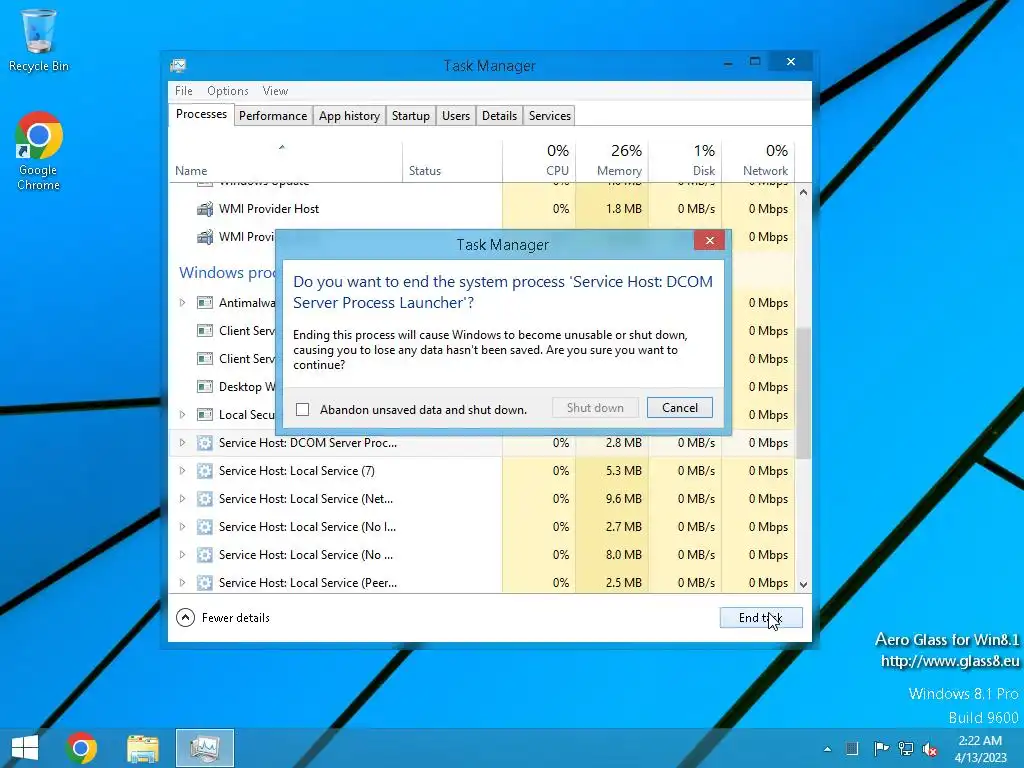Sort by the Network column header
Screen dimensions: 1024x768
pos(758,161)
